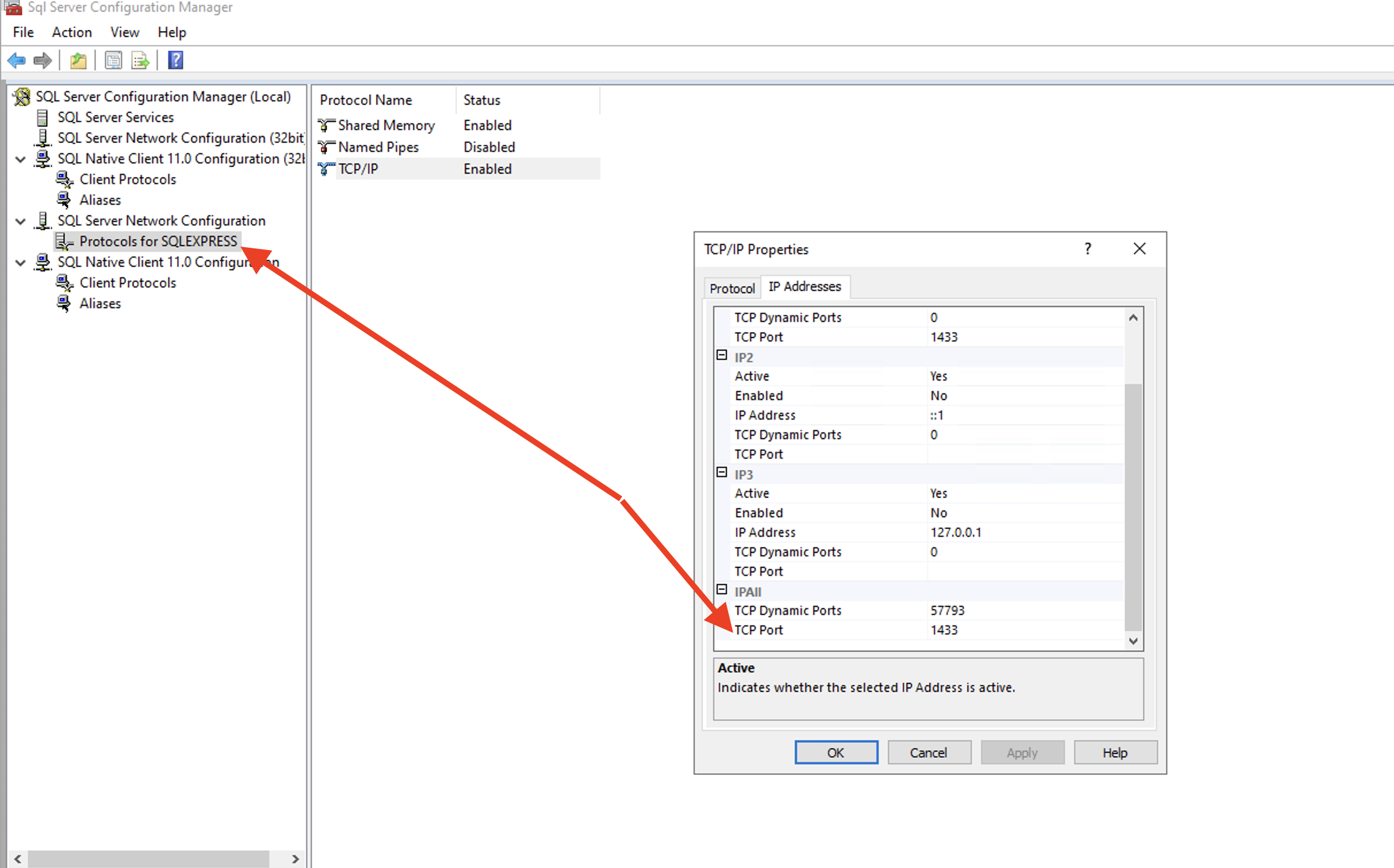Select SQL Server Services in the tree
This screenshot has width=1394, height=868.
(115, 117)
